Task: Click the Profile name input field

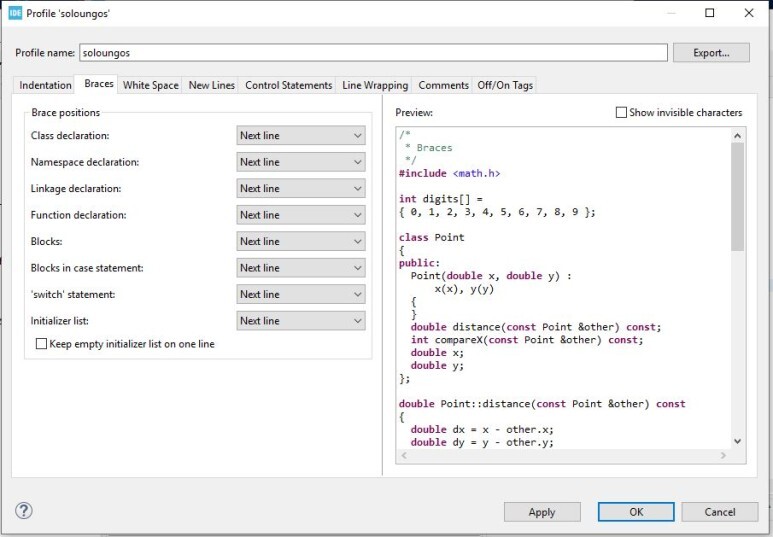Action: point(373,53)
